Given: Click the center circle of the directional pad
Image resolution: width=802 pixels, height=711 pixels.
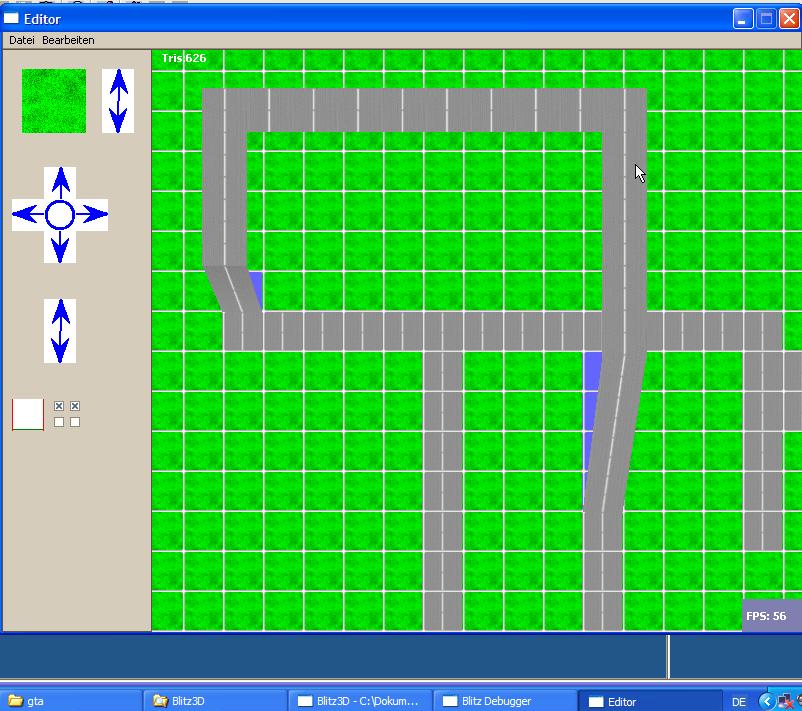Looking at the screenshot, I should tap(60, 215).
